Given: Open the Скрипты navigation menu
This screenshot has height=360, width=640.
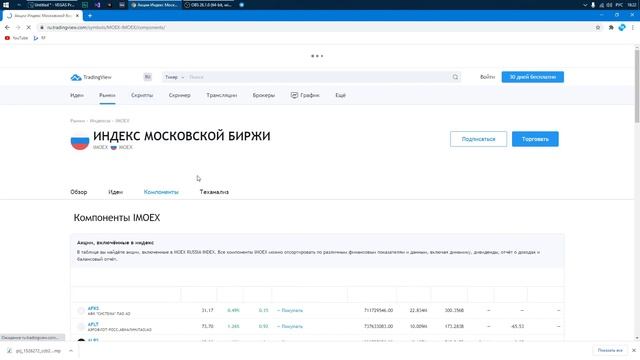Looking at the screenshot, I should [x=142, y=95].
